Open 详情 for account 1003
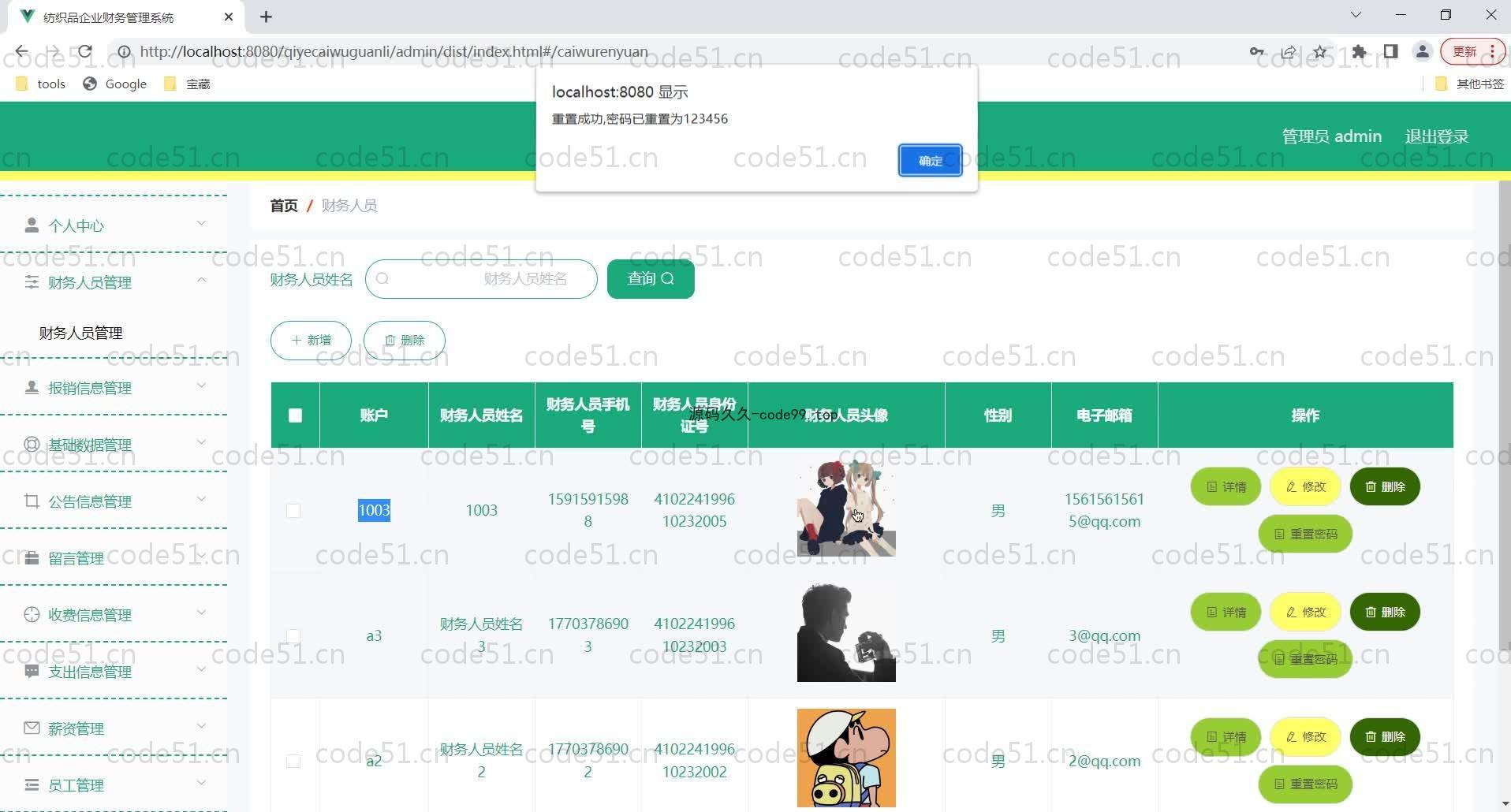 click(1226, 487)
